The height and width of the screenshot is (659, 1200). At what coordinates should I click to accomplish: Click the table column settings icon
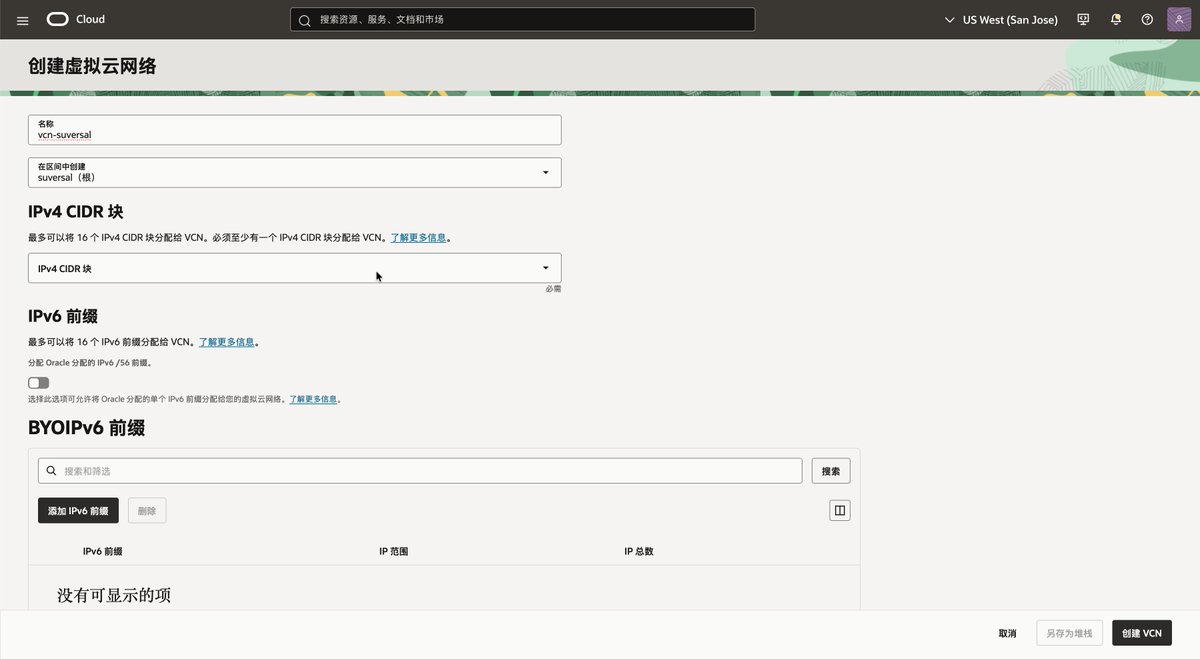click(840, 511)
